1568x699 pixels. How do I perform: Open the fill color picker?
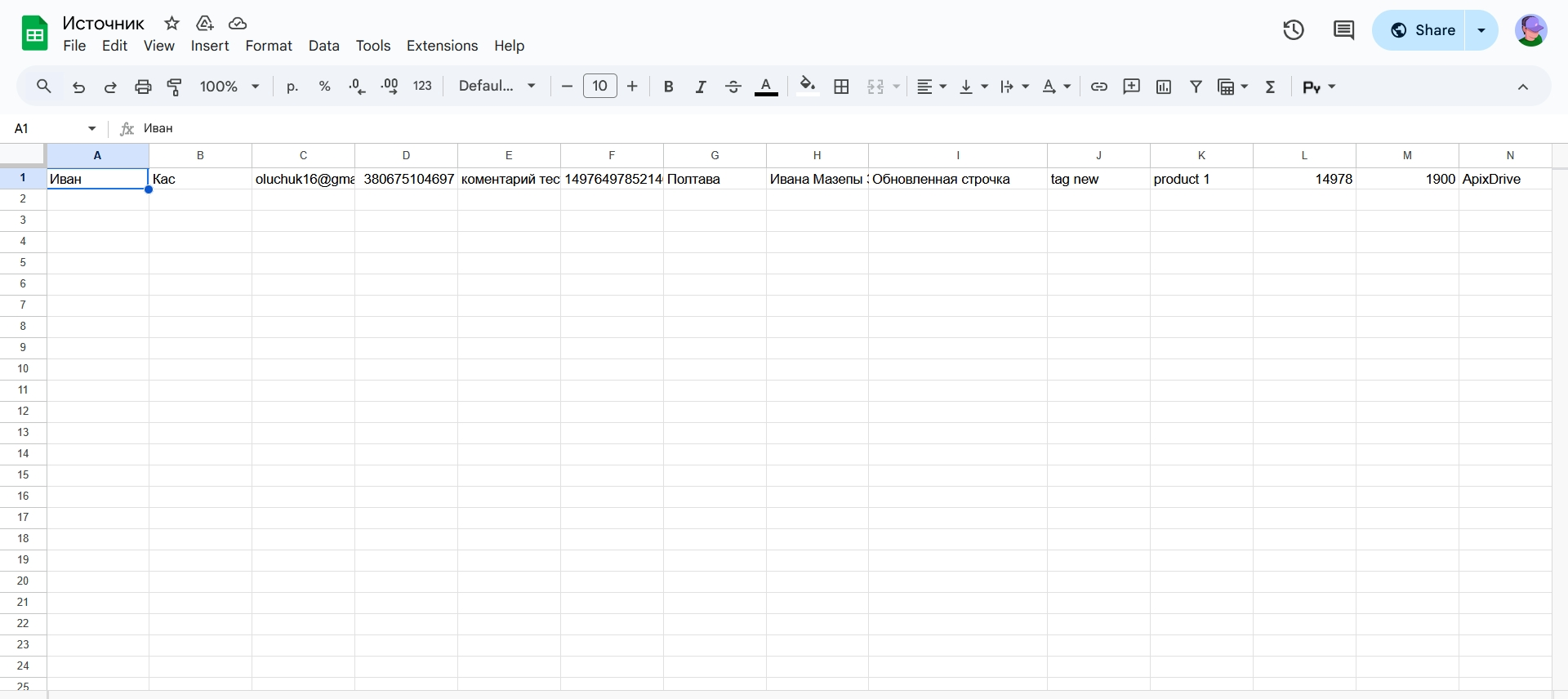808,87
